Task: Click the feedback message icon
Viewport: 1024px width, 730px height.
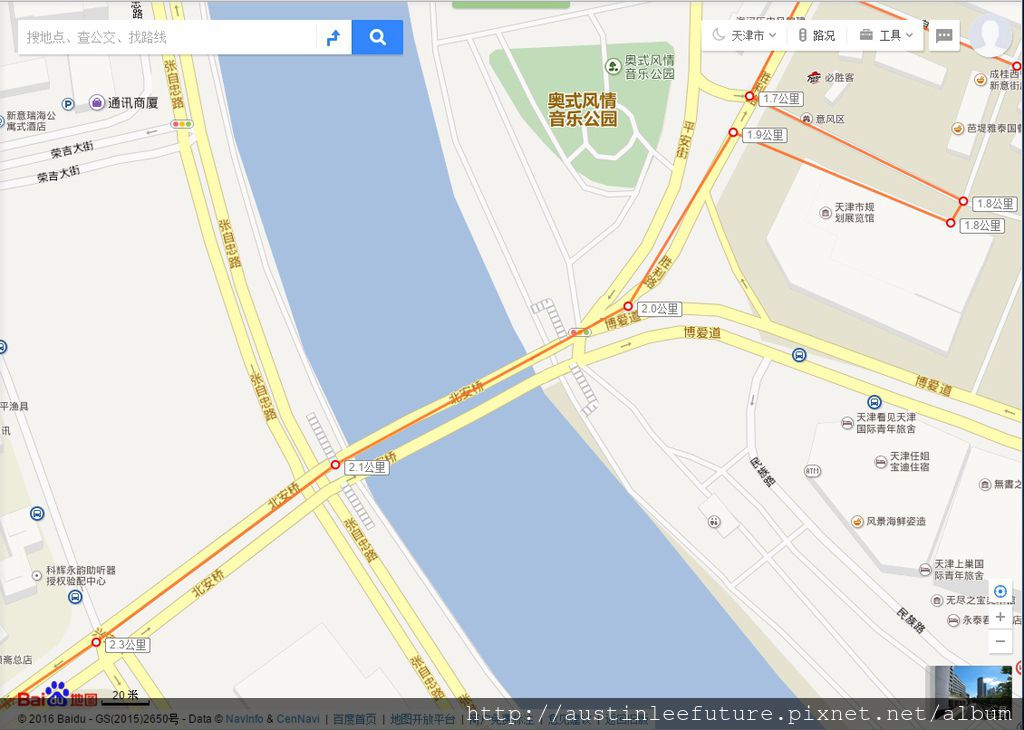Action: pos(944,36)
